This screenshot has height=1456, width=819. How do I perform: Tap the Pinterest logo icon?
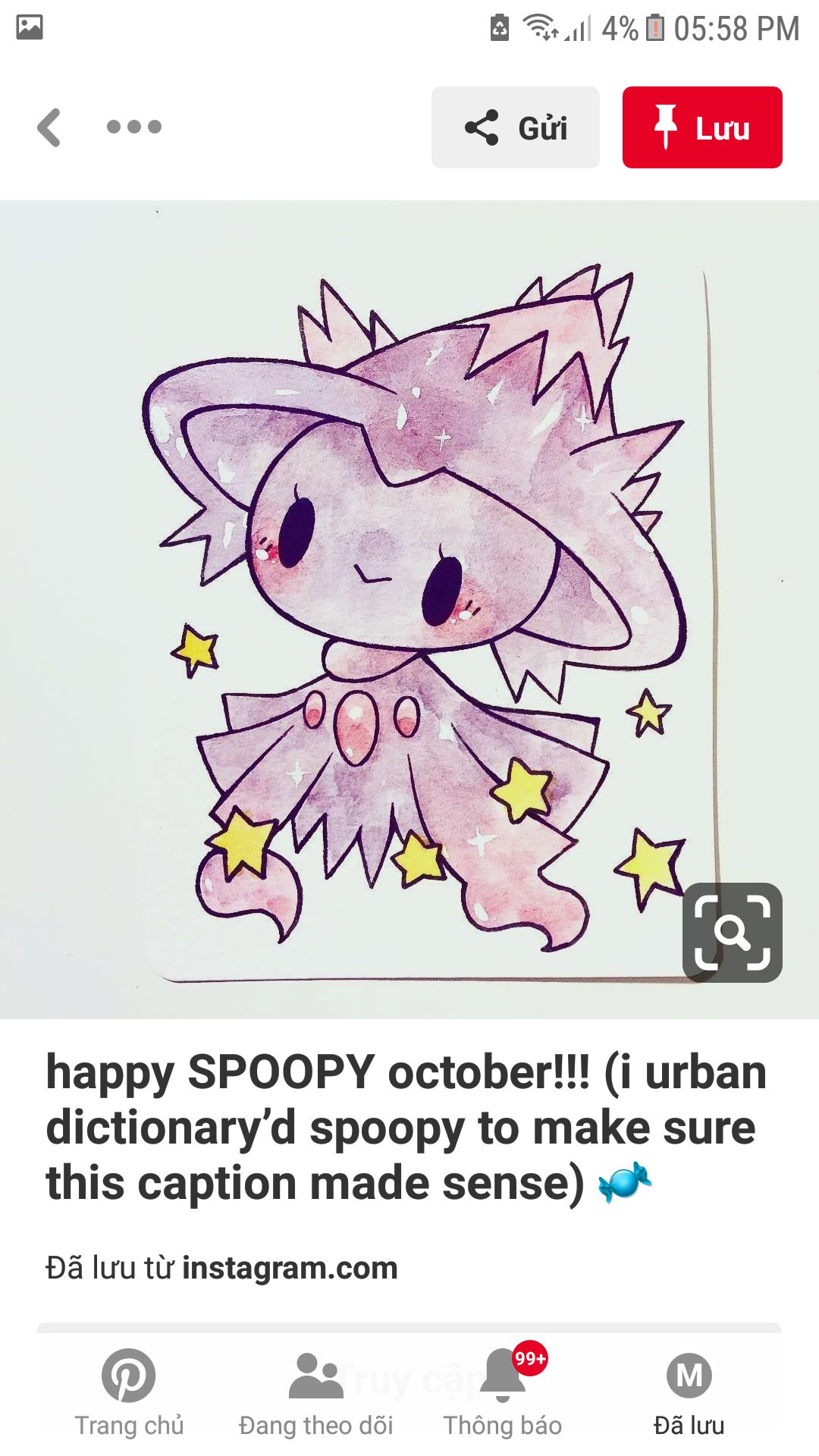(x=129, y=1375)
